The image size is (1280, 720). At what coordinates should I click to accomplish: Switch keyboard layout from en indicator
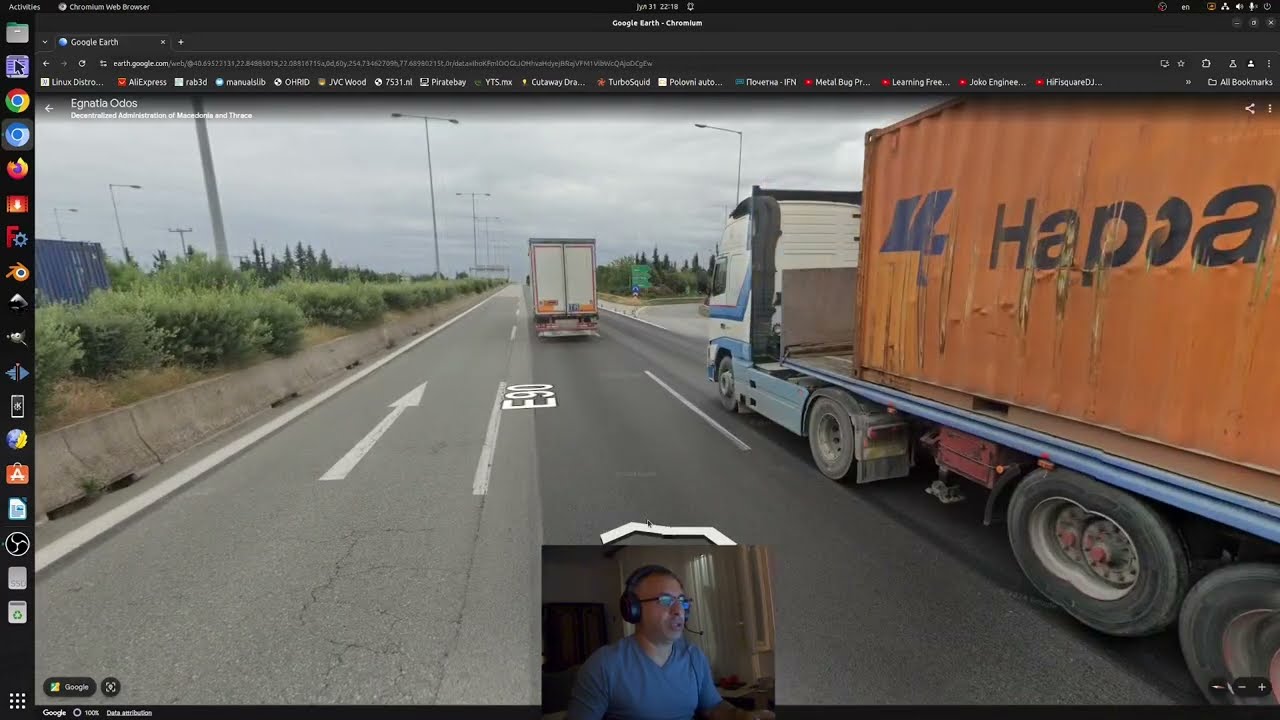(x=1186, y=7)
